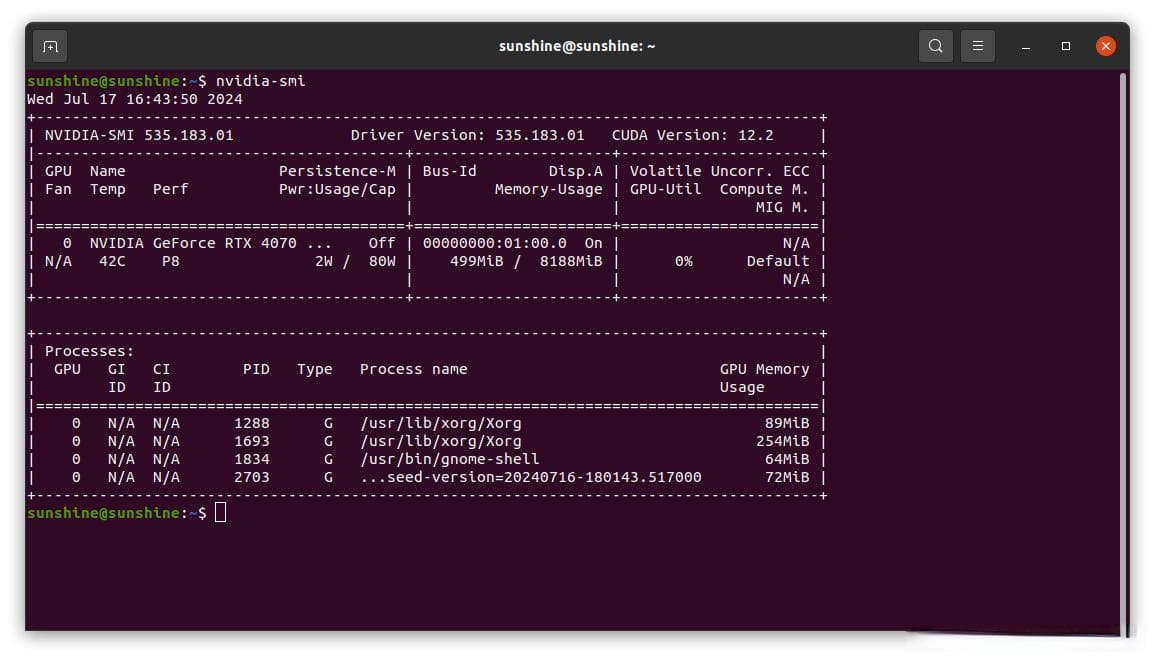Image resolution: width=1155 pixels, height=659 pixels.
Task: Click the temperature value 42C
Action: pyautogui.click(x=112, y=261)
